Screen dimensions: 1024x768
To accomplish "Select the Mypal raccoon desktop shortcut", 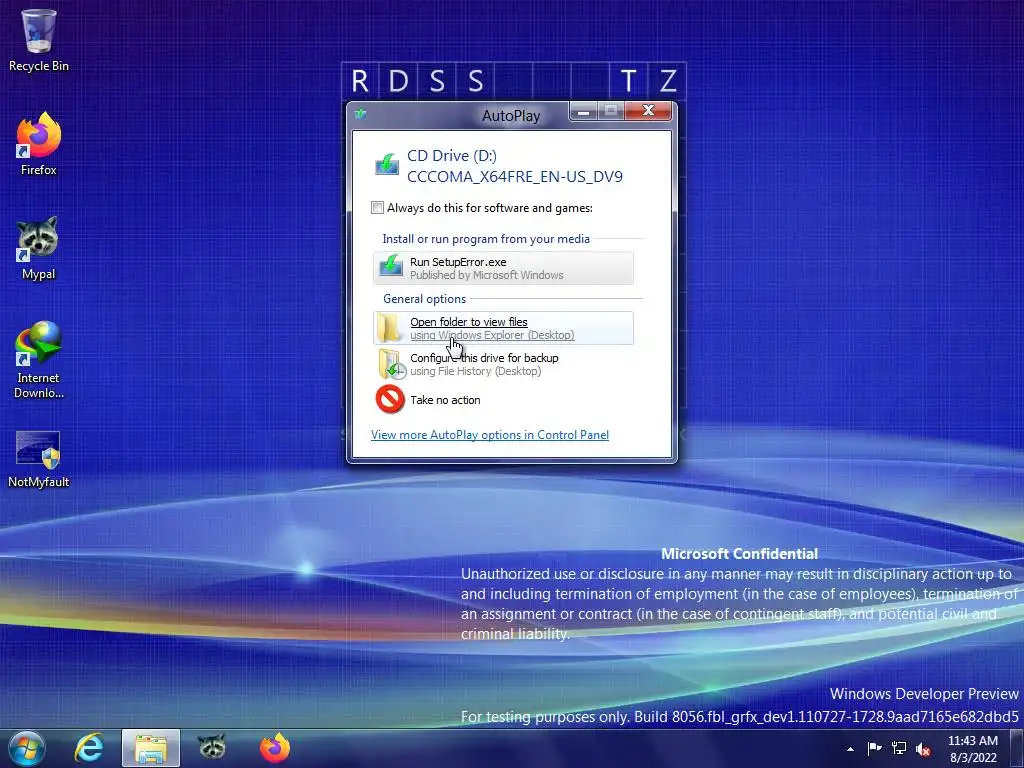I will [39, 248].
